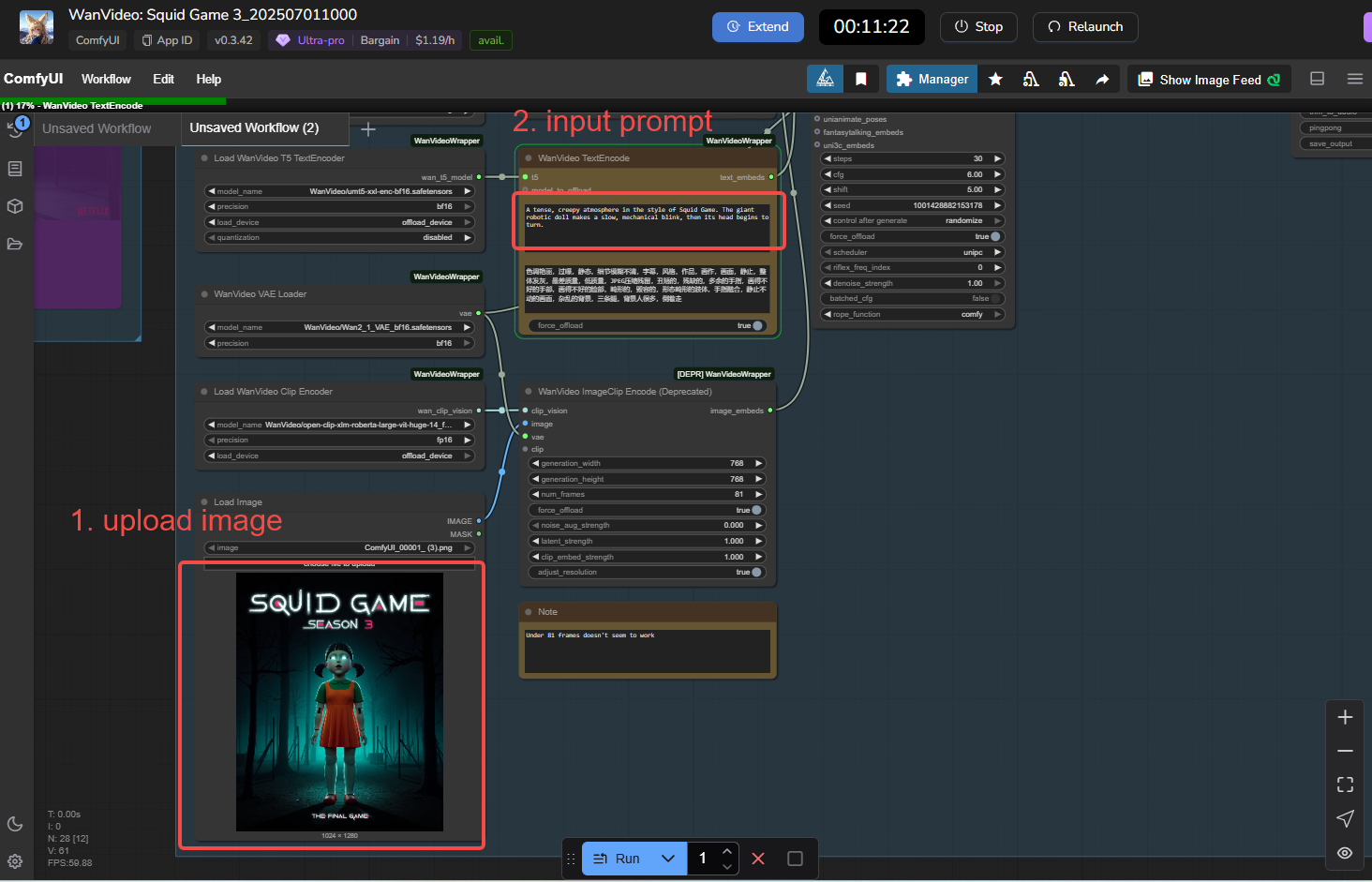The image size is (1372, 882).
Task: Toggle batched_cfg switch
Action: click(995, 298)
